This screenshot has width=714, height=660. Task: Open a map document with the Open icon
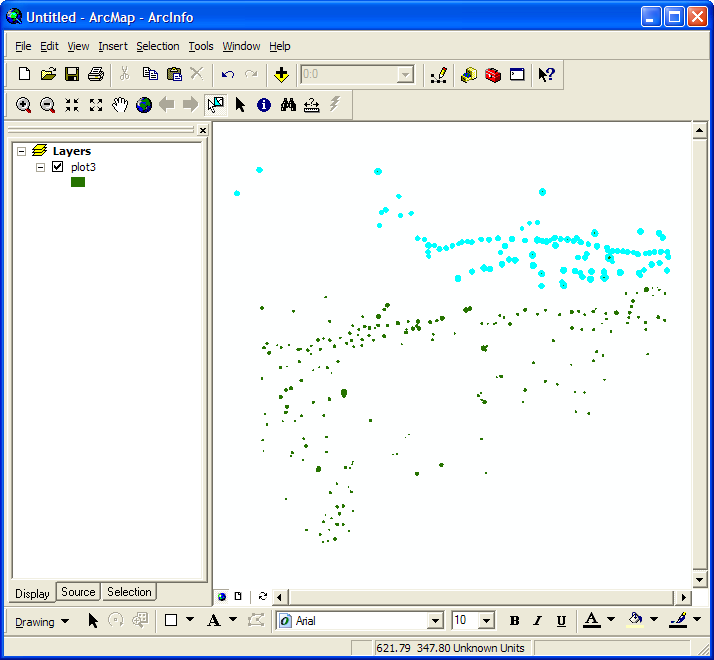pos(48,74)
